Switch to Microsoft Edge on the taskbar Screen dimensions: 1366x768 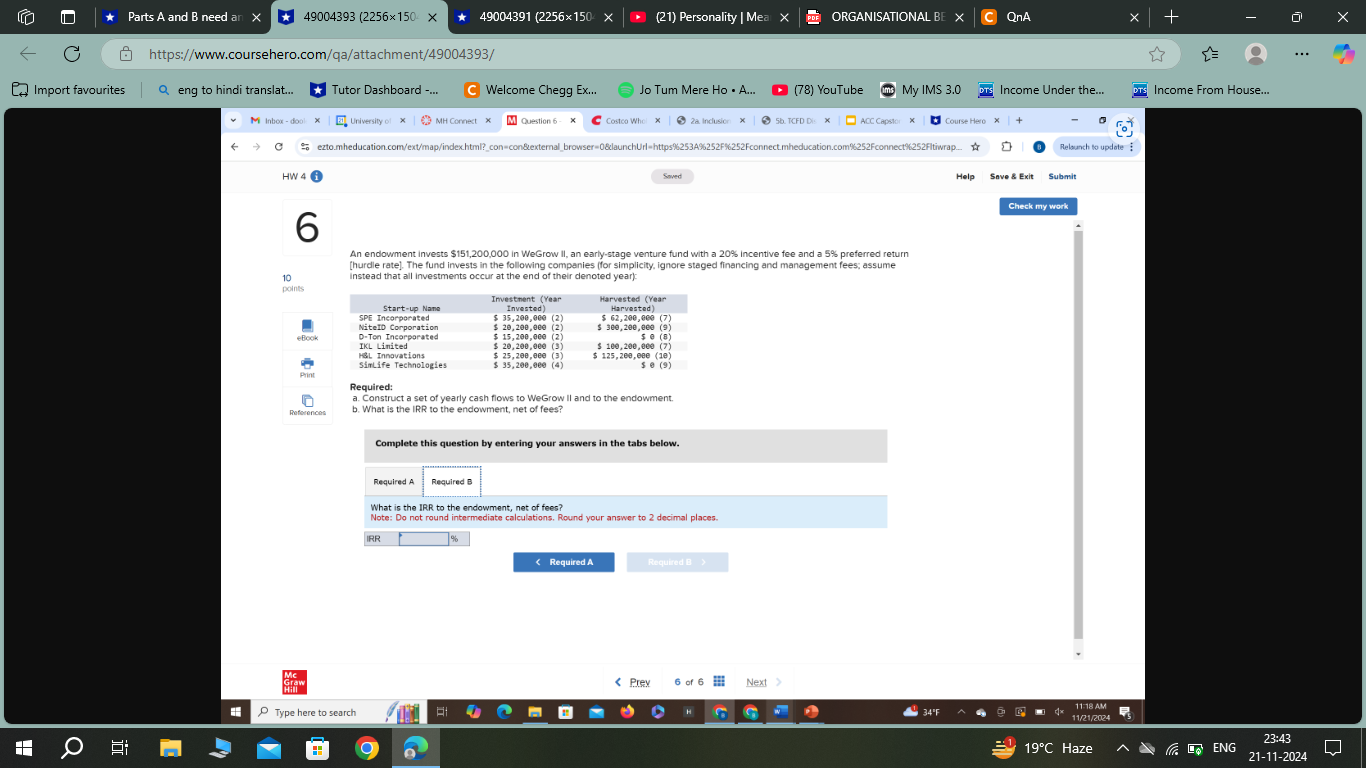416,748
